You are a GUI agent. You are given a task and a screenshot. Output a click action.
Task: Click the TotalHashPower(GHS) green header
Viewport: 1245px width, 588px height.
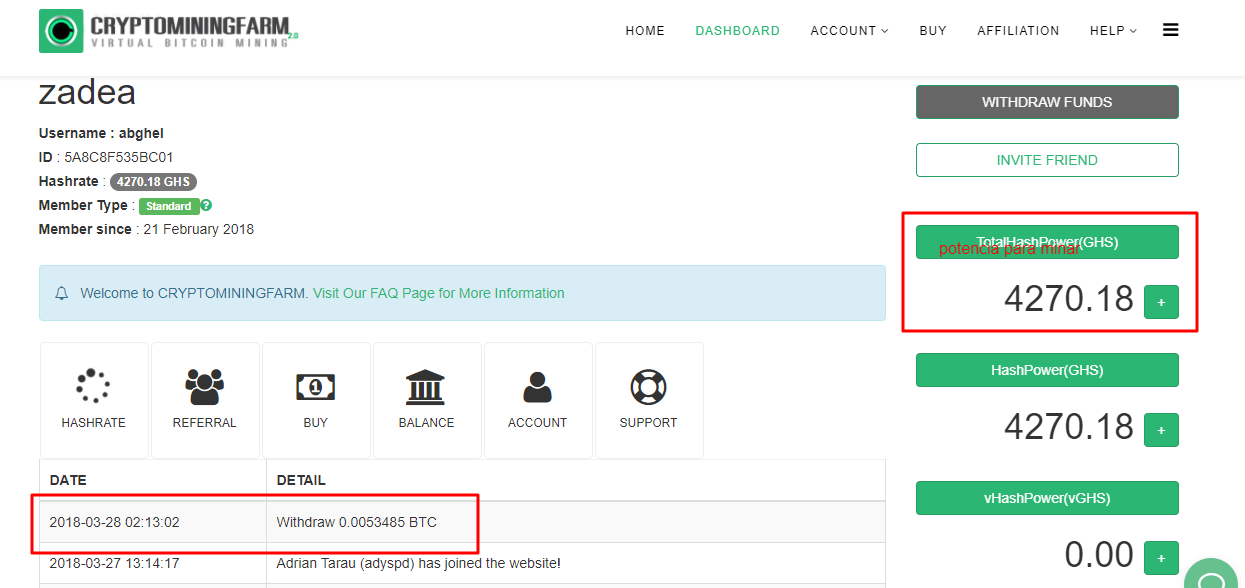(x=1047, y=242)
